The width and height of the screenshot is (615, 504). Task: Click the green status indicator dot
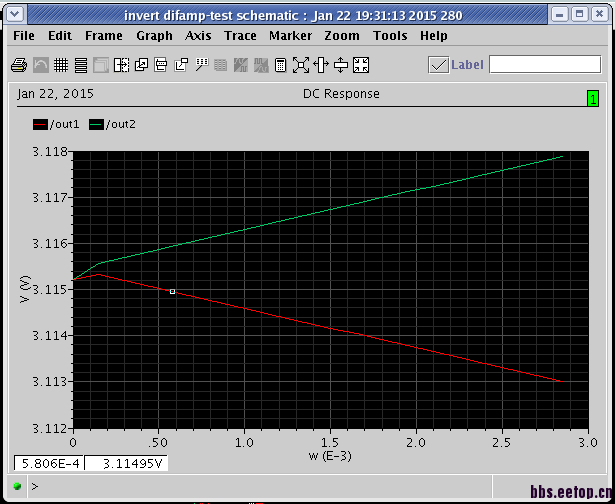click(17, 486)
